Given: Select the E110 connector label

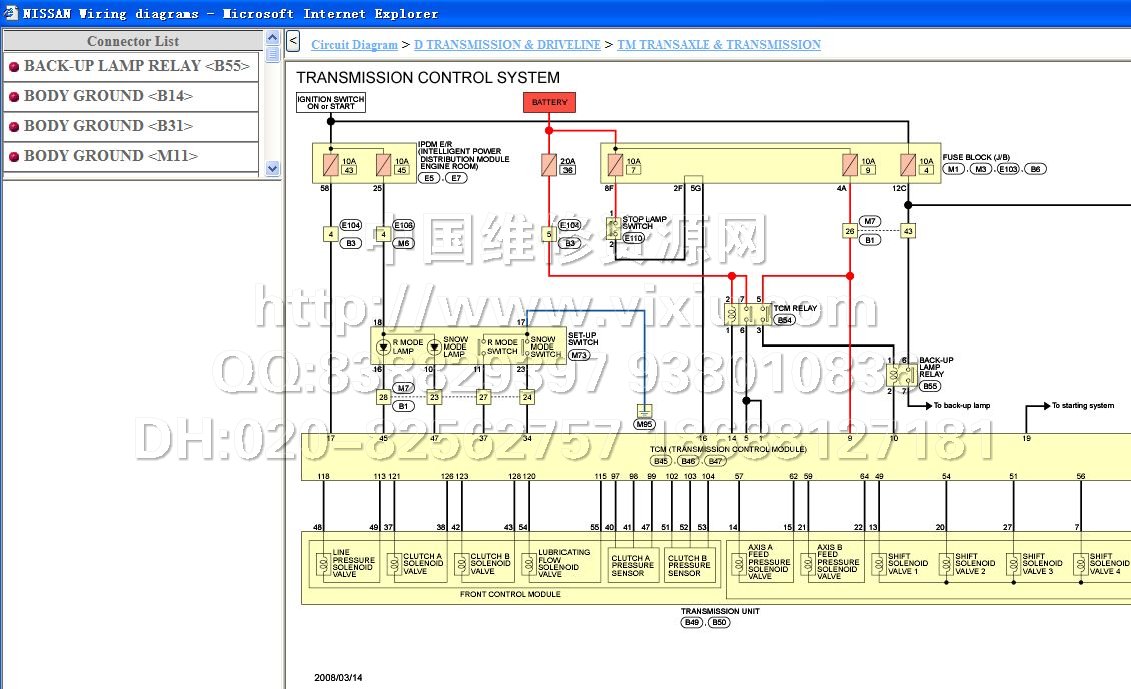Looking at the screenshot, I should pos(633,238).
